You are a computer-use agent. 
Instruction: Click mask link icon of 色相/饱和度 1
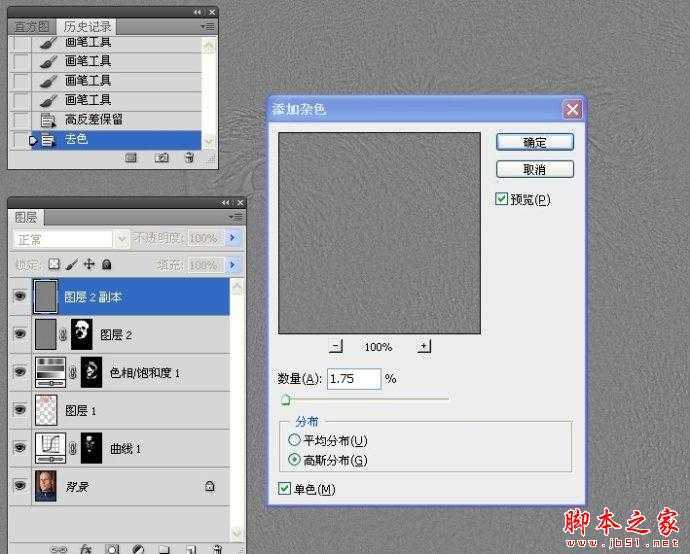(x=73, y=373)
